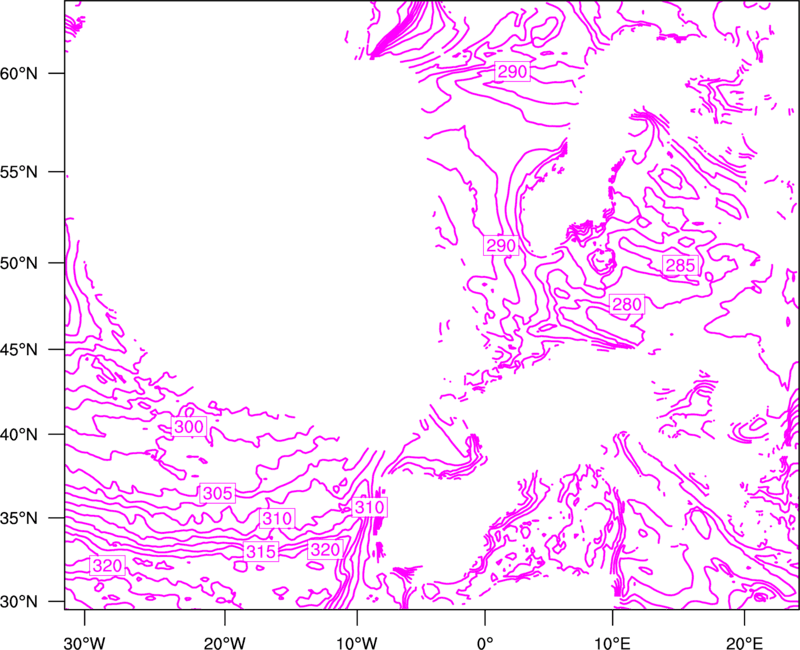Screen dimensions: 800x650
Task: Click the 30°N latitude axis label
Action: tap(19, 602)
